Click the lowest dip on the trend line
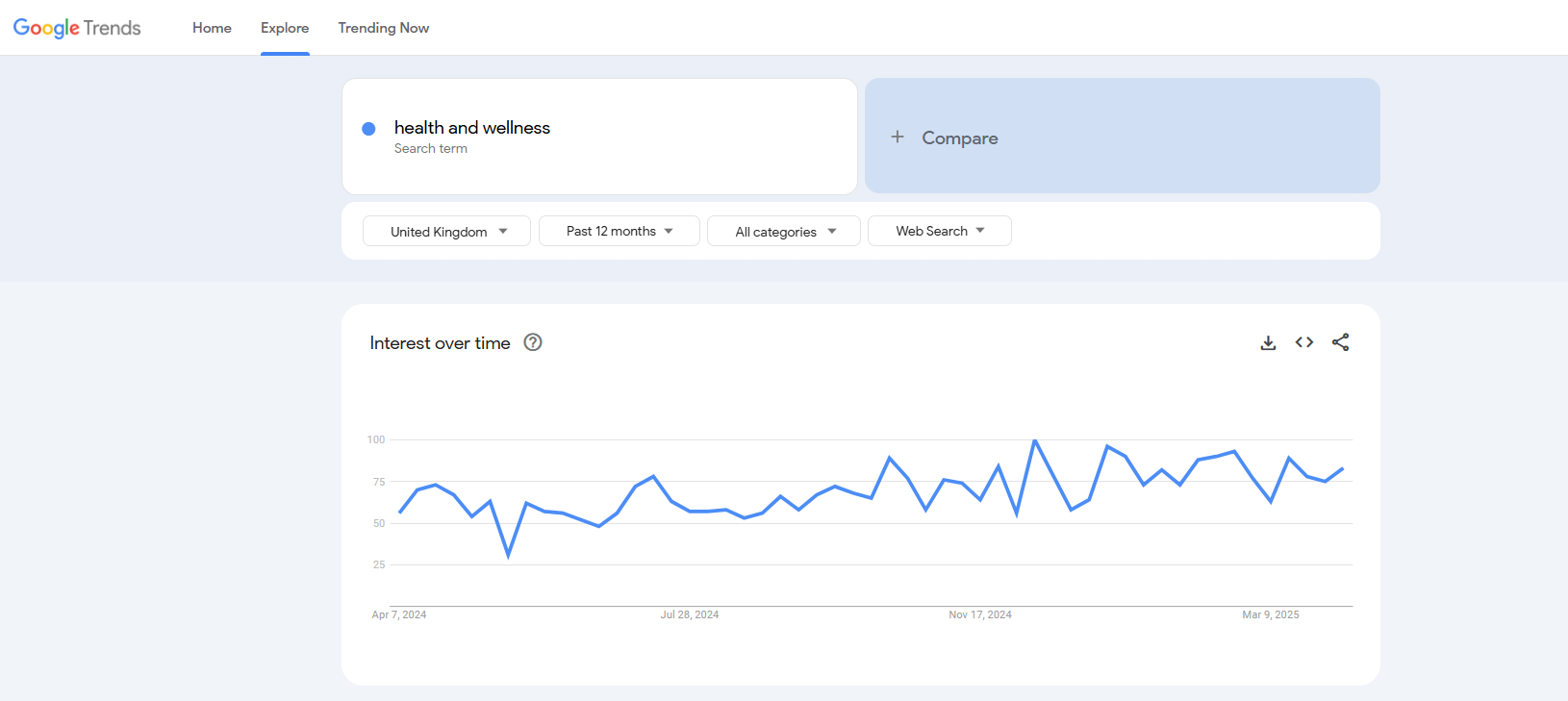 click(x=508, y=555)
